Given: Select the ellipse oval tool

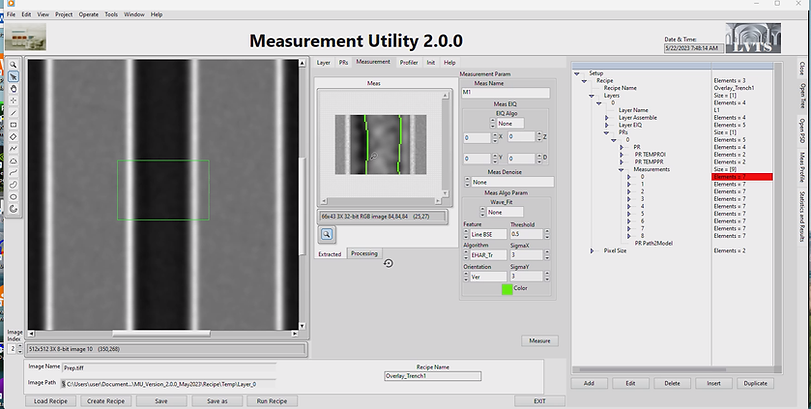Looking at the screenshot, I should point(13,196).
